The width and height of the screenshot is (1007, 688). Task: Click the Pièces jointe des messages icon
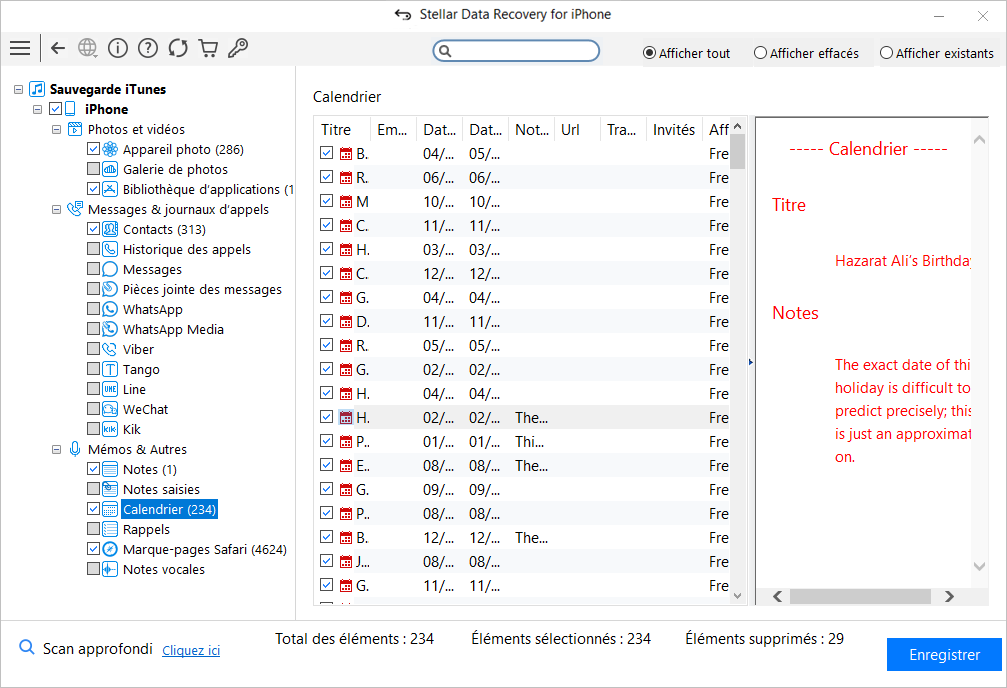[x=110, y=289]
